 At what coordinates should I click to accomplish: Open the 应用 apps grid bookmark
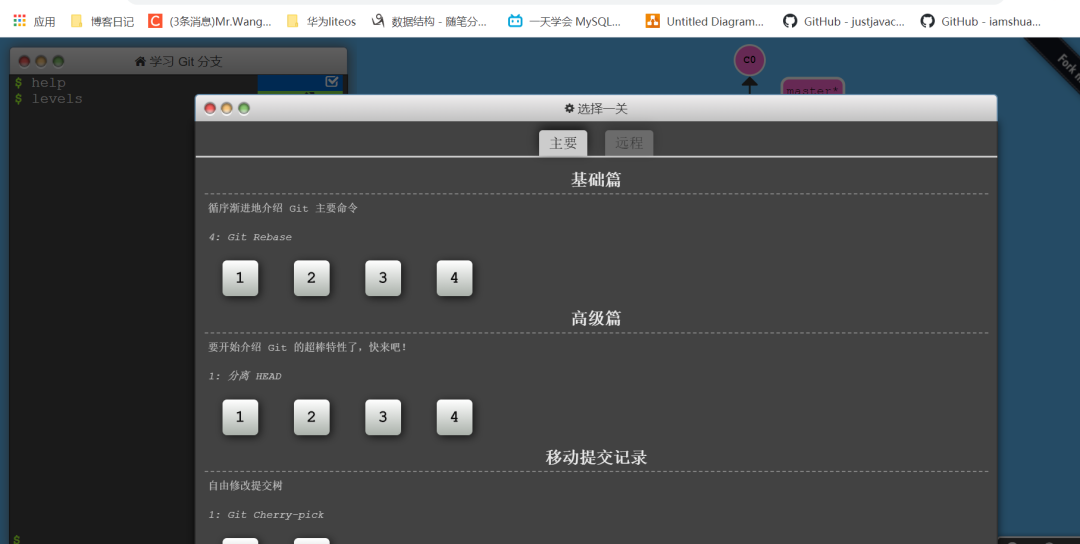point(34,21)
